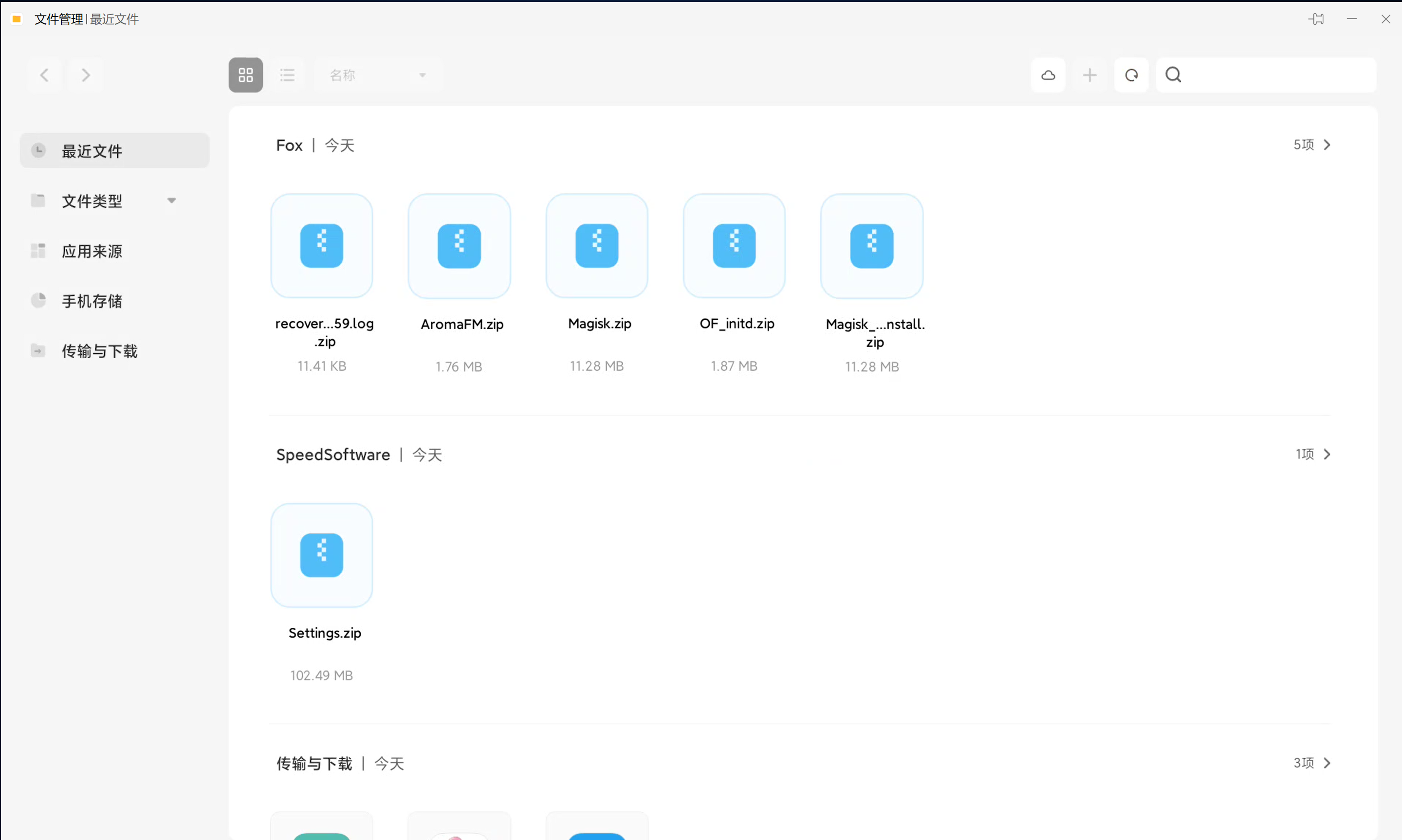Go back with the left arrow
This screenshot has height=840, width=1402.
45,75
